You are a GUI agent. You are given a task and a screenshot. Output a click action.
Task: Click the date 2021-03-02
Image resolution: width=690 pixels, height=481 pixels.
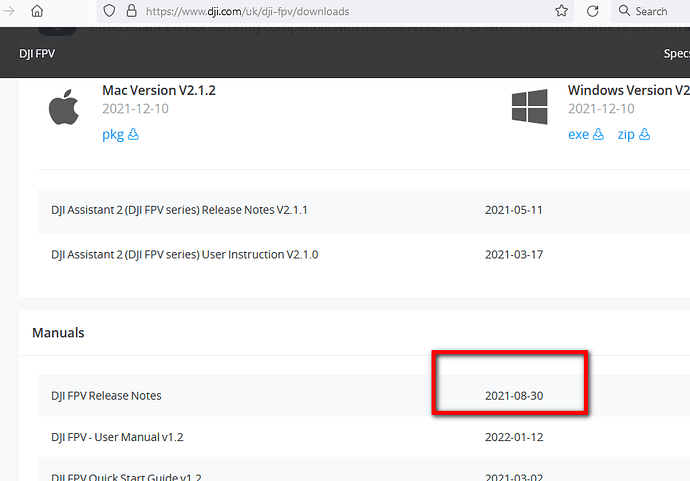(x=514, y=477)
